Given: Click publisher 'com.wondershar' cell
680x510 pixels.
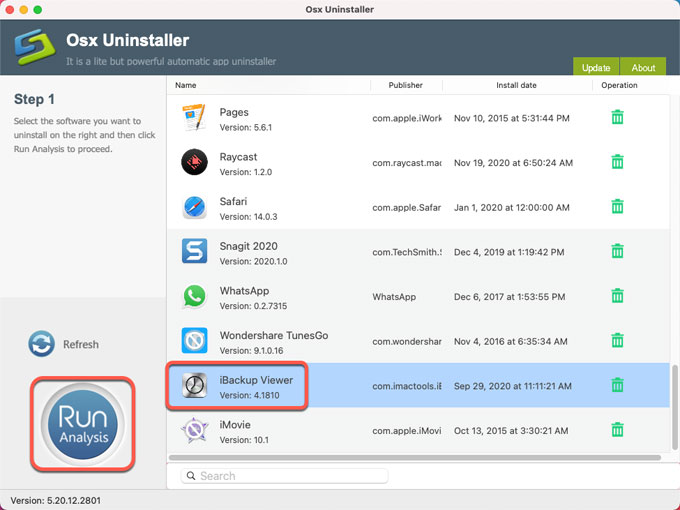Looking at the screenshot, I should pos(407,342).
